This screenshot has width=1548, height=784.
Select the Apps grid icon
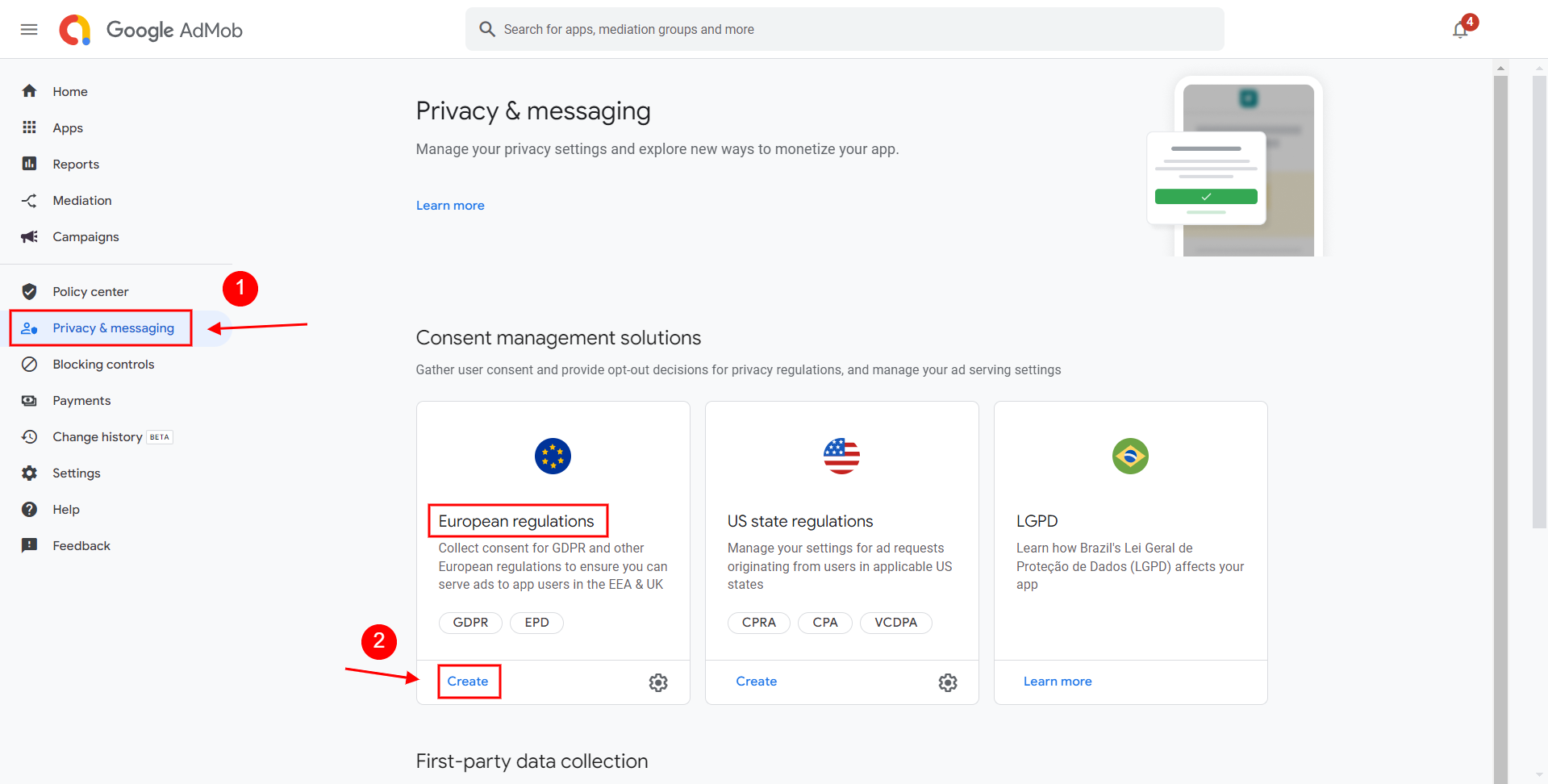point(29,127)
